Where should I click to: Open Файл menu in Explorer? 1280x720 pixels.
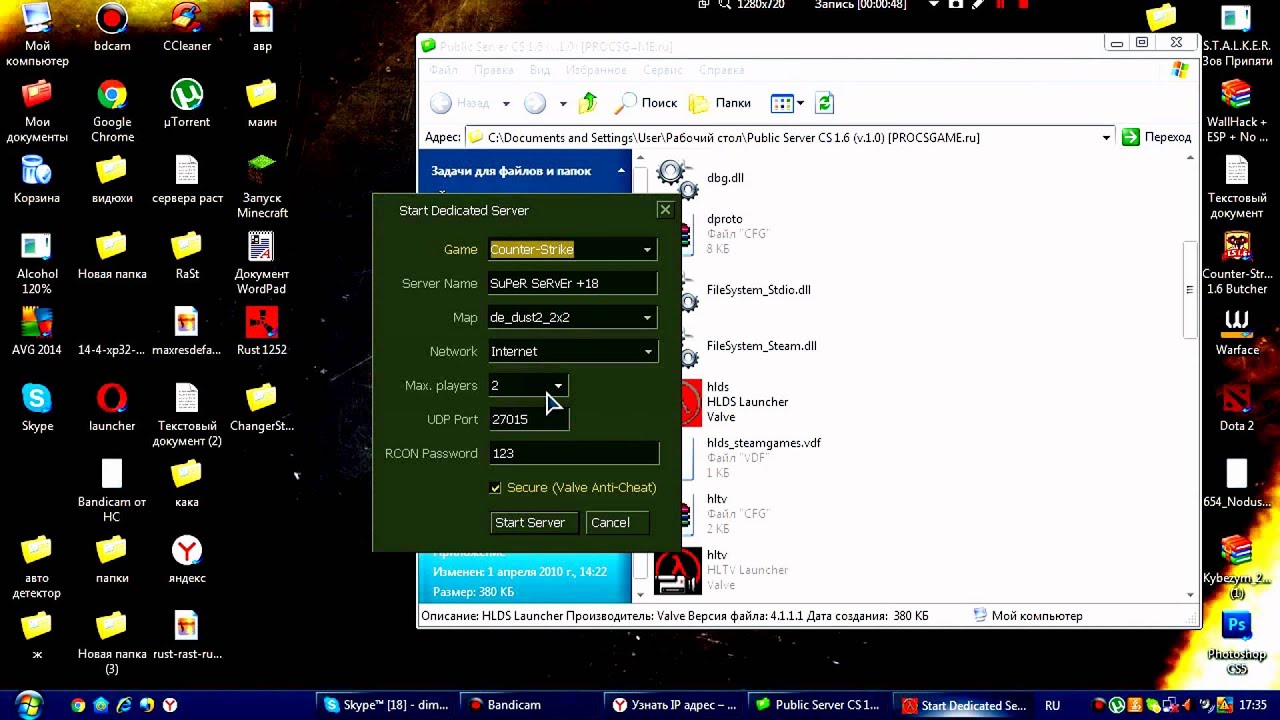pyautogui.click(x=443, y=70)
